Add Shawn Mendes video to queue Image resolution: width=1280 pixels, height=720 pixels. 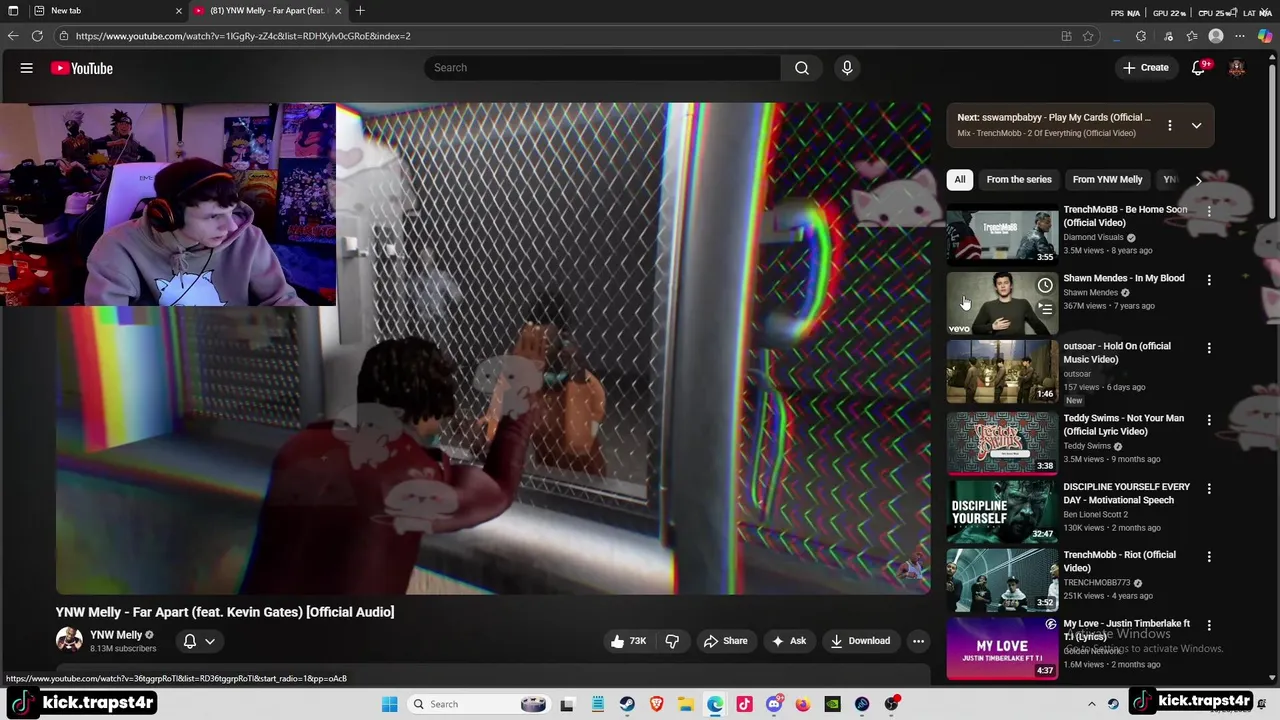(x=1045, y=309)
